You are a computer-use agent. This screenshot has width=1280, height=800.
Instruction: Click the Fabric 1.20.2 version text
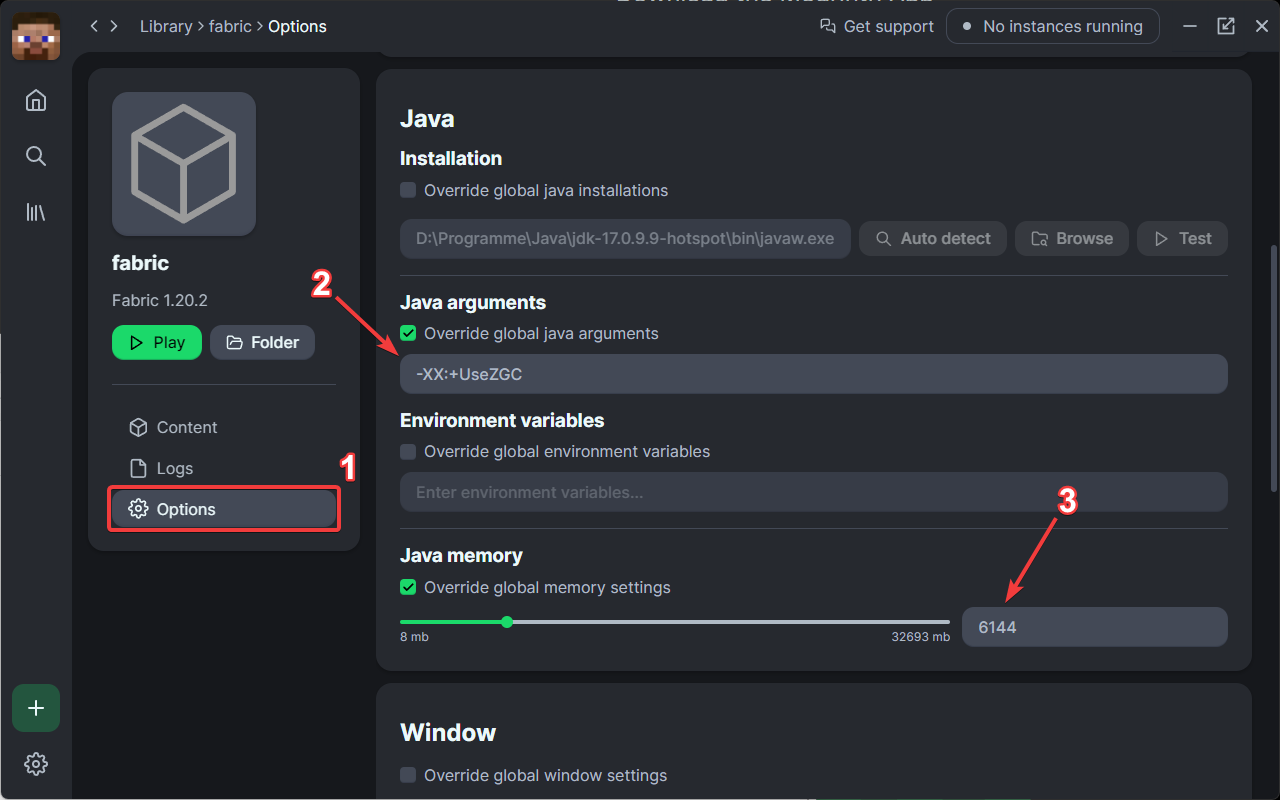pyautogui.click(x=160, y=300)
